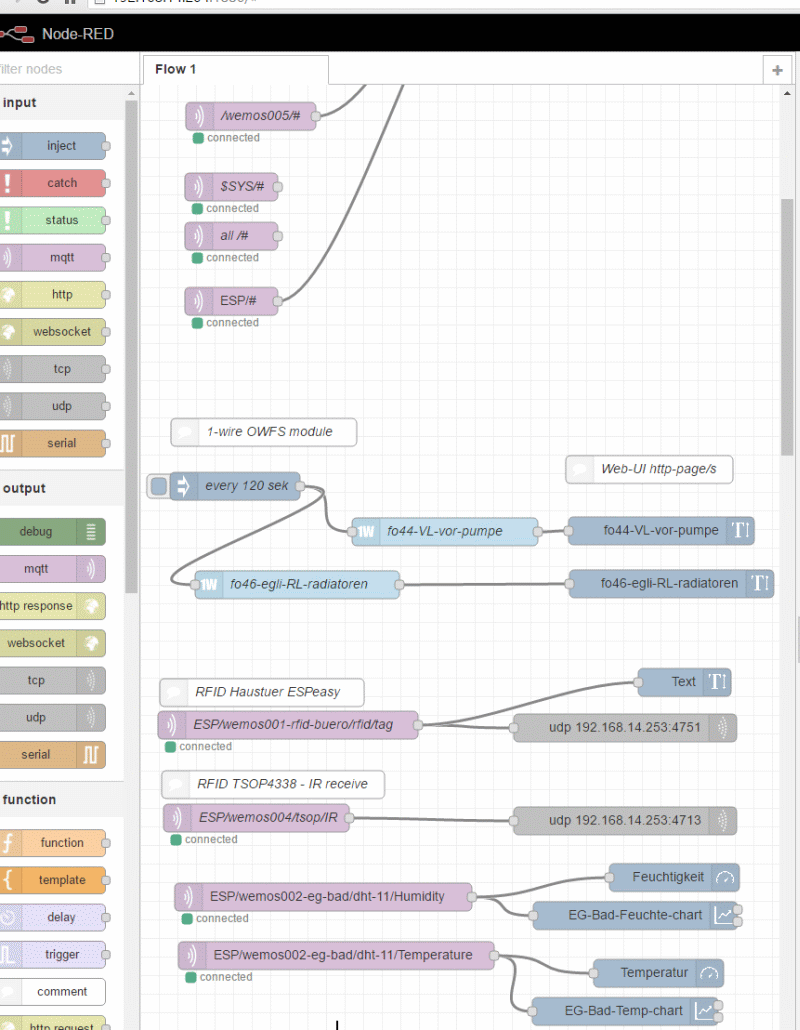Click the output port of 'every 120 sek' node

(300, 486)
